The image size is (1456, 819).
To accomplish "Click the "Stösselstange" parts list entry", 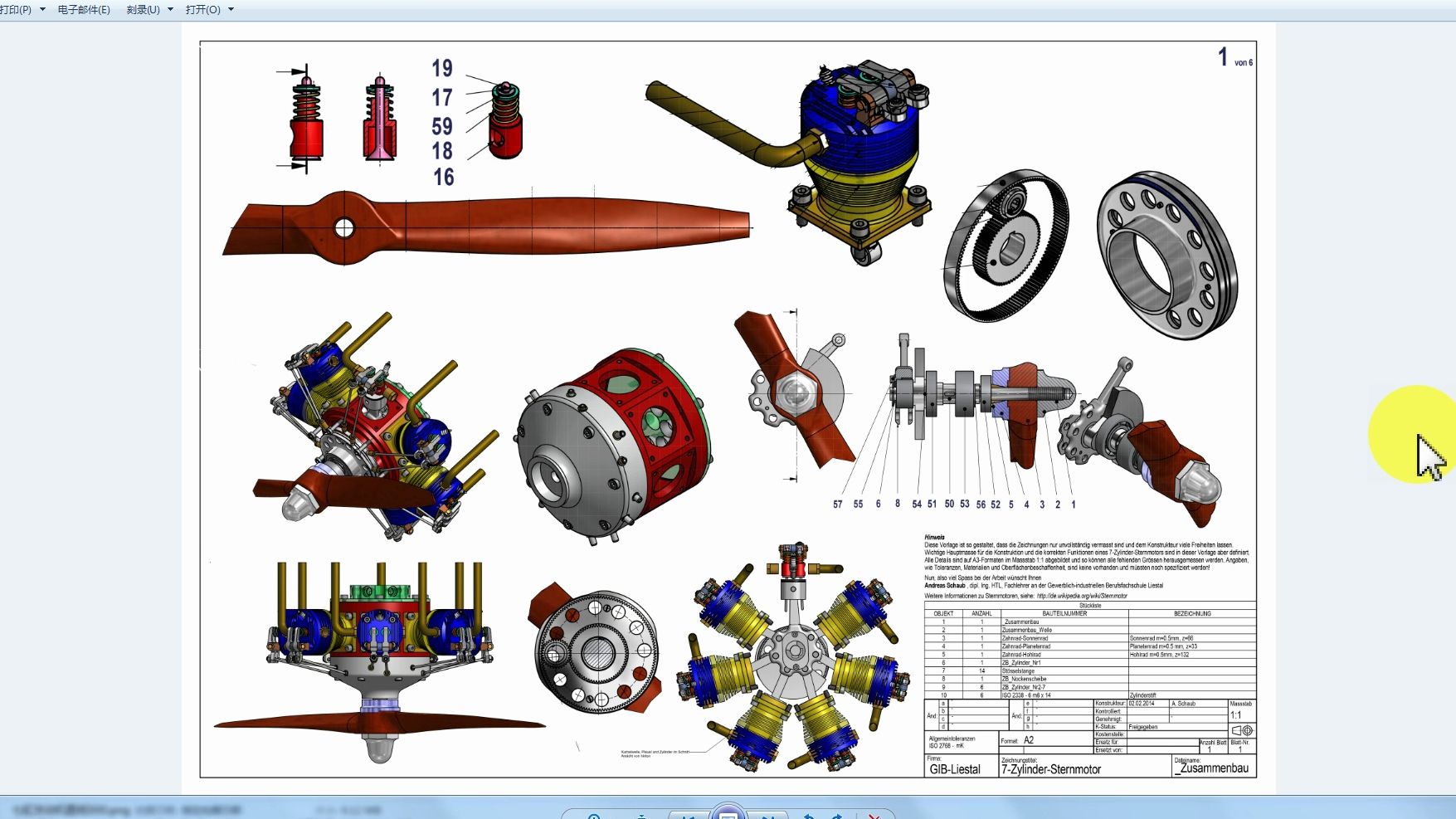I will coord(1018,671).
